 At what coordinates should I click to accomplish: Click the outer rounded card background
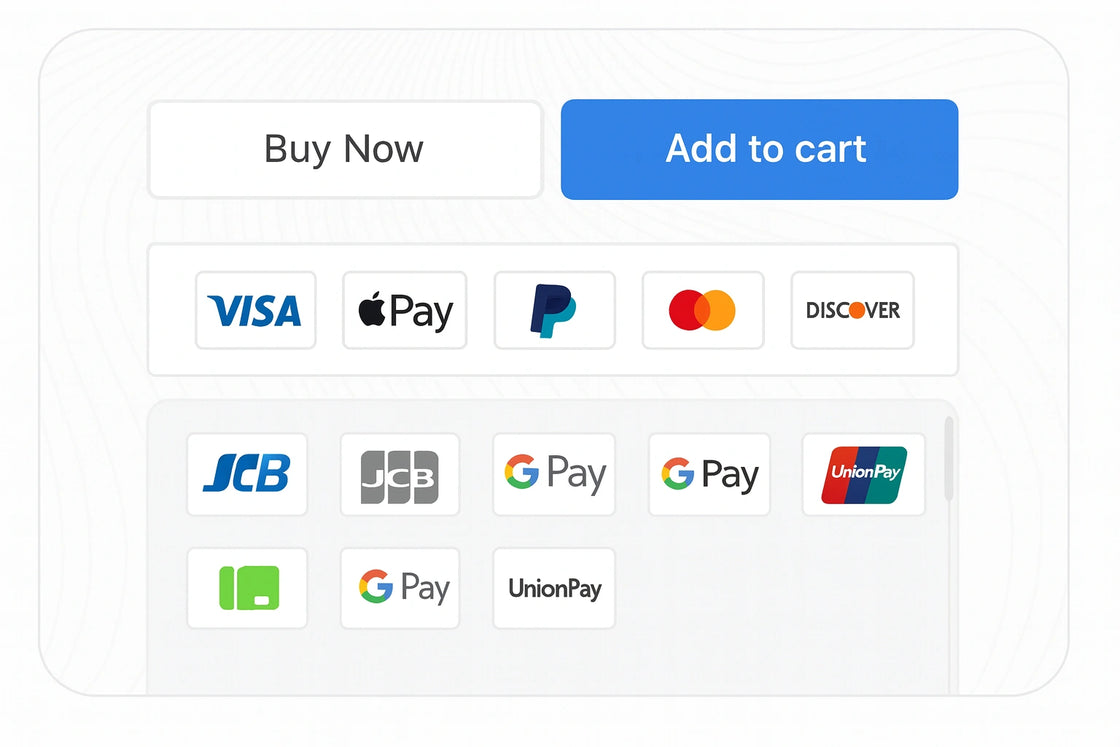[x=92, y=400]
